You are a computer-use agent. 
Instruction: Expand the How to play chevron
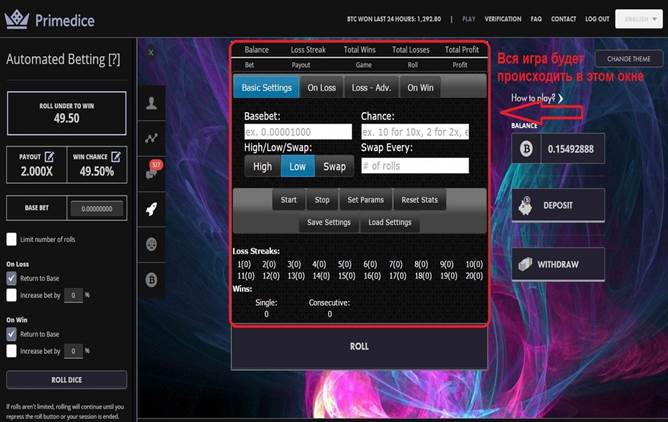pyautogui.click(x=561, y=98)
